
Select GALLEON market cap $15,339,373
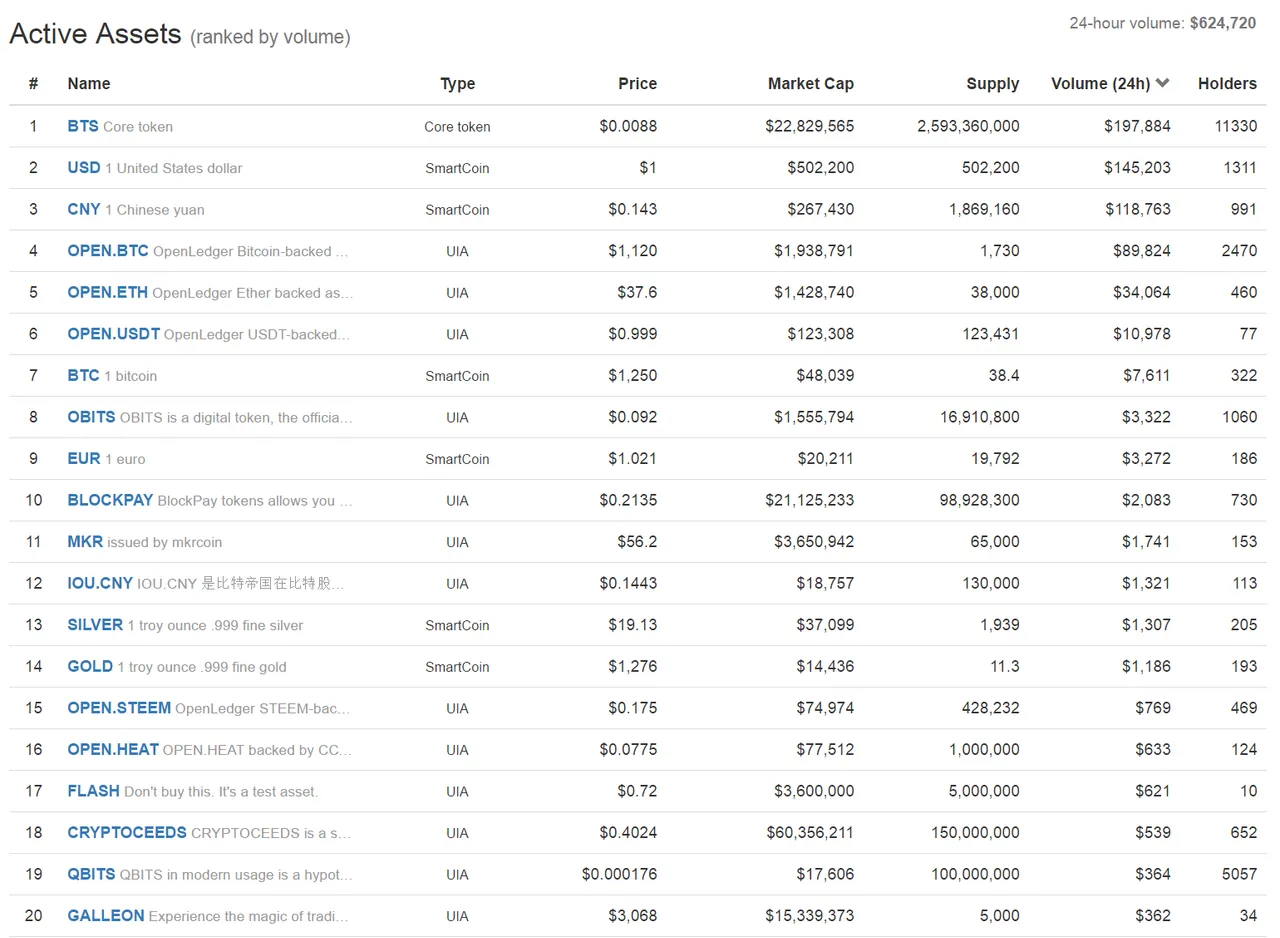click(810, 915)
